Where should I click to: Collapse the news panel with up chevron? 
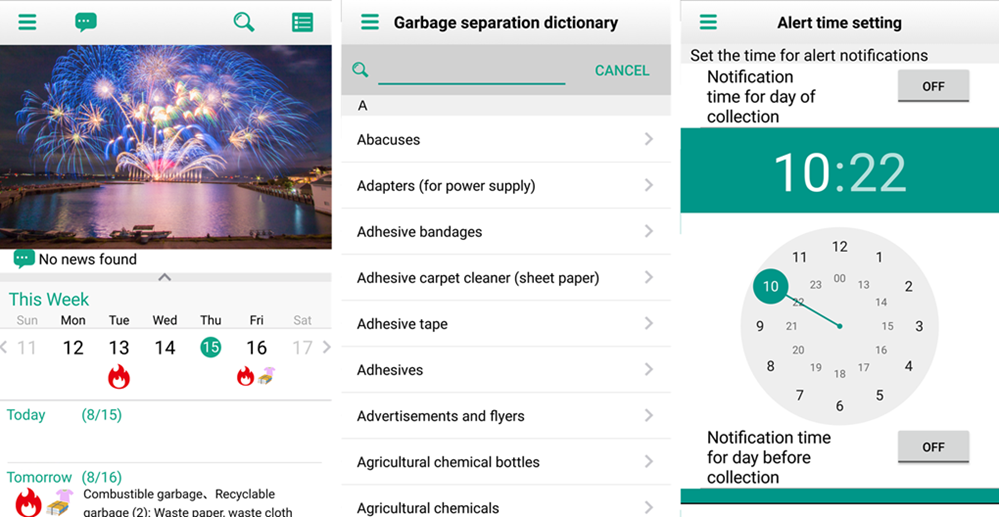[165, 277]
